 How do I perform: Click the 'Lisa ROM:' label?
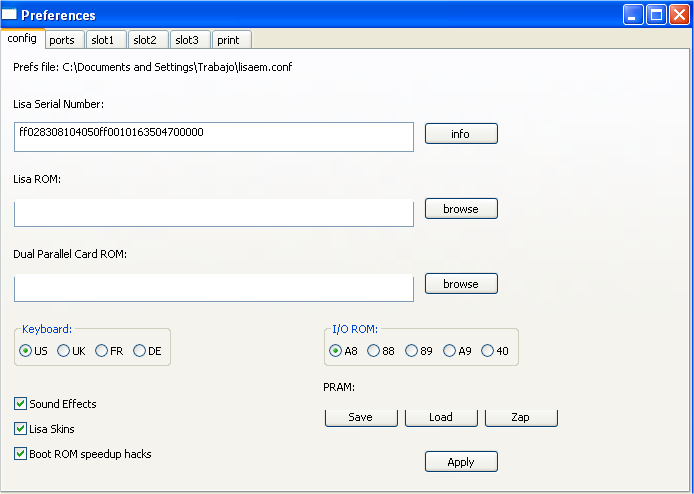click(37, 179)
